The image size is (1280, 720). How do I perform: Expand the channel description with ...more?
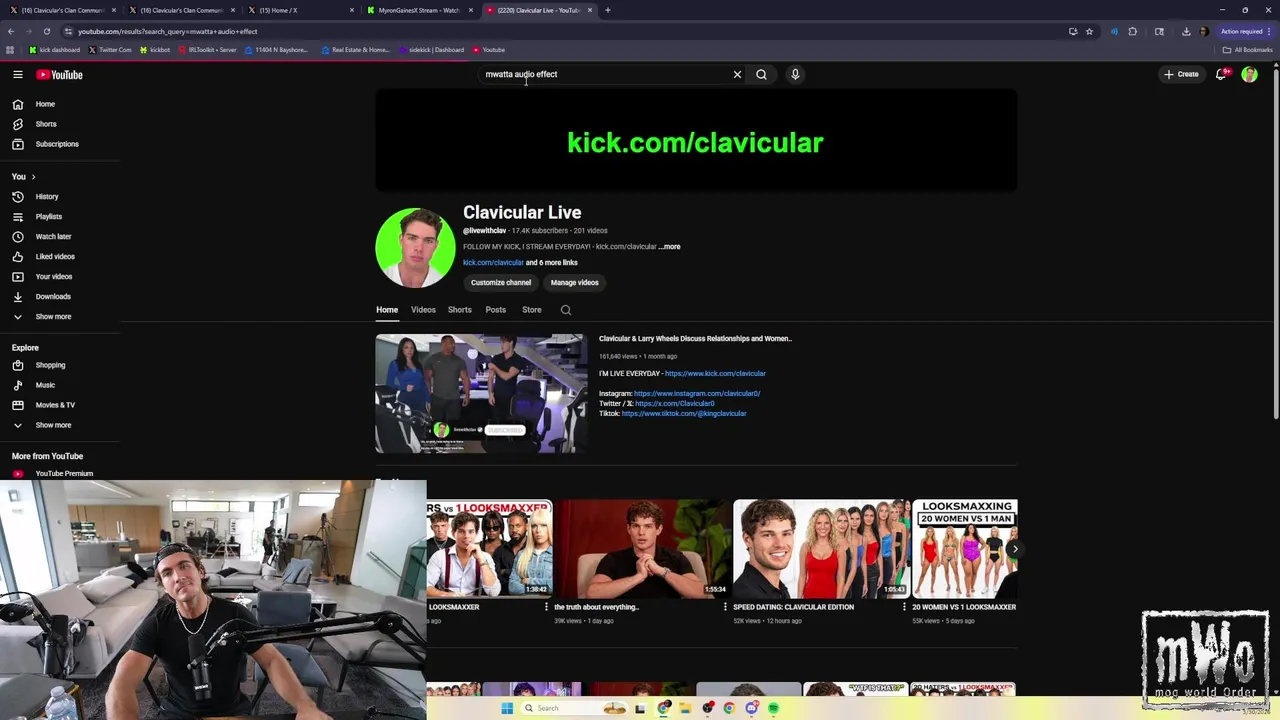point(669,247)
